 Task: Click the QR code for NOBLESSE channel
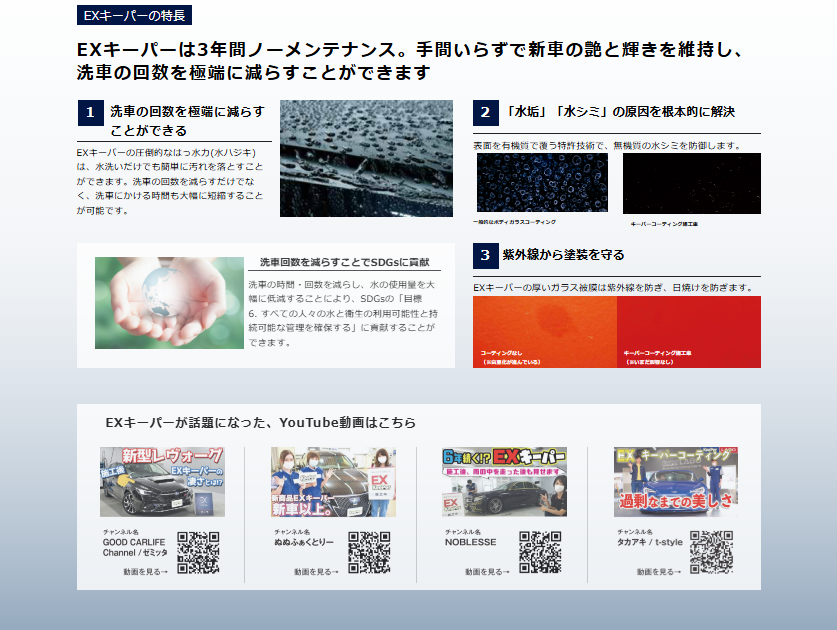pos(540,553)
